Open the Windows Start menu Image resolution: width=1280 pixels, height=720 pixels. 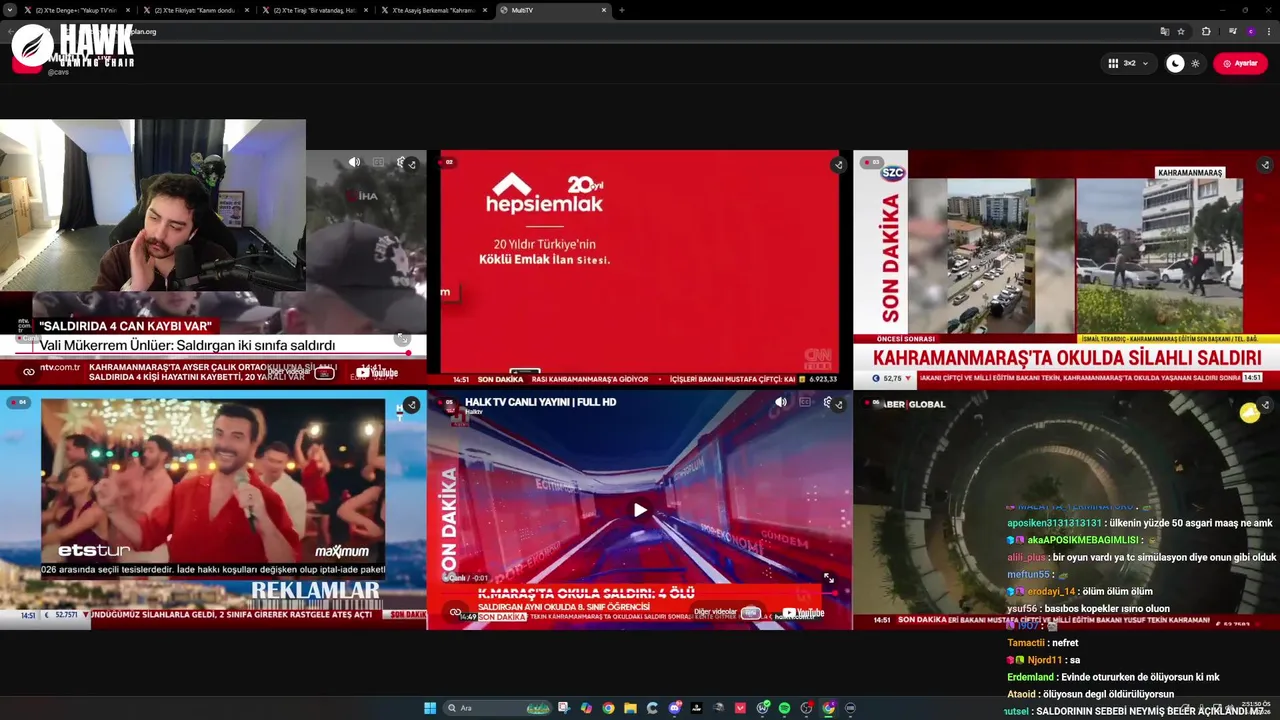click(x=430, y=708)
